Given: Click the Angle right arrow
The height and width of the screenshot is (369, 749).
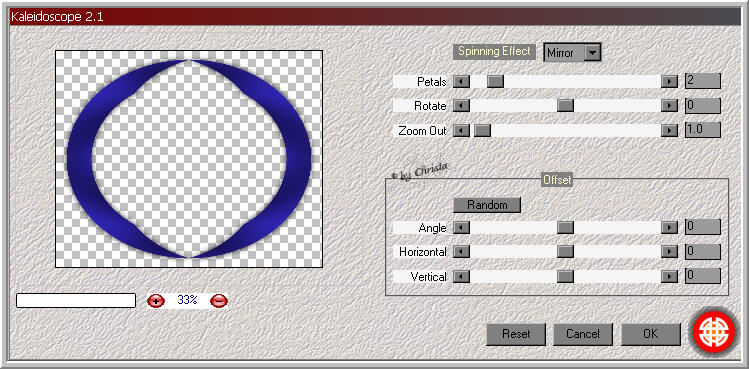Looking at the screenshot, I should (669, 228).
